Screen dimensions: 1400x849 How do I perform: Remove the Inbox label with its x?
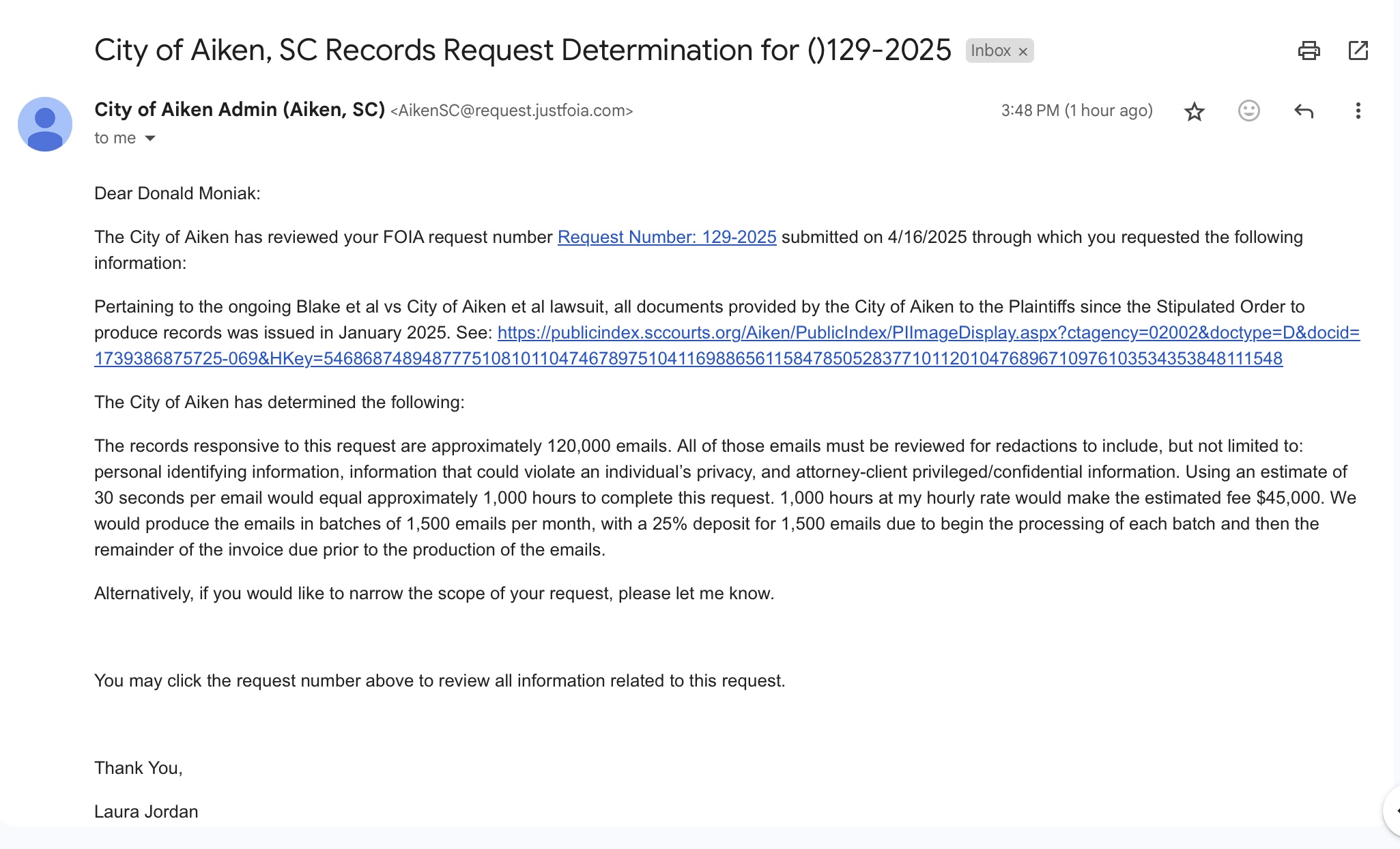point(1023,51)
